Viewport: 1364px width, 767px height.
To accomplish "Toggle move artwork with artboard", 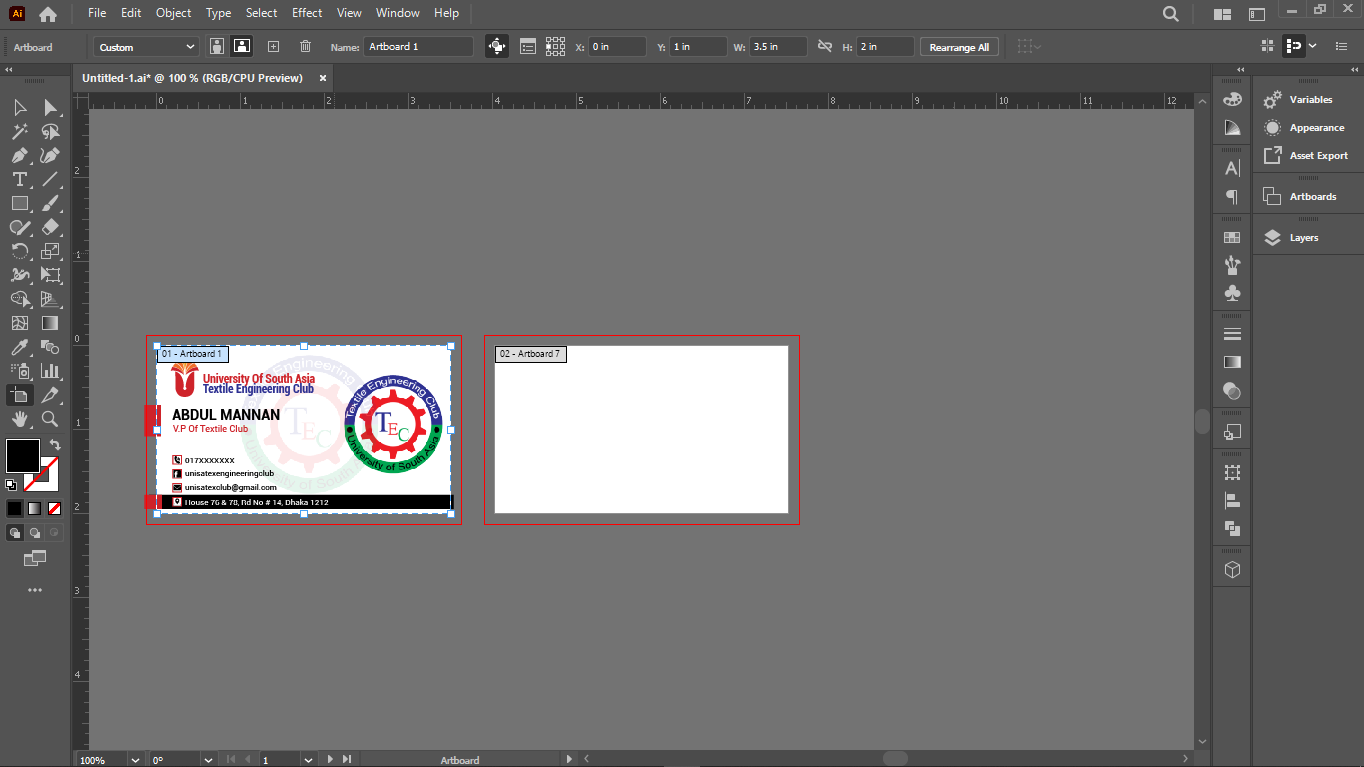I will coord(497,47).
